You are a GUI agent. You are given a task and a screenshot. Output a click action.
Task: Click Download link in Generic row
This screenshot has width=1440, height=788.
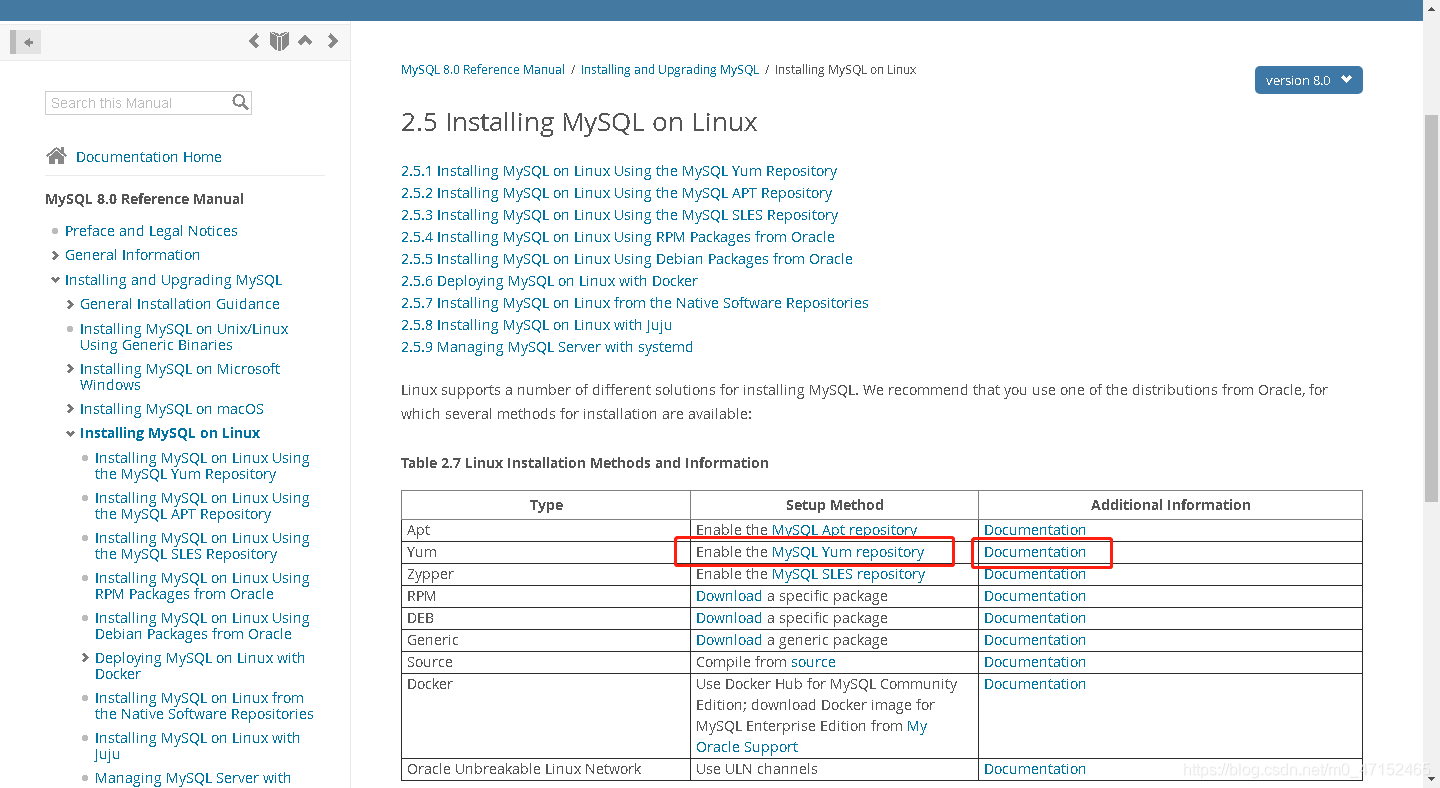729,640
